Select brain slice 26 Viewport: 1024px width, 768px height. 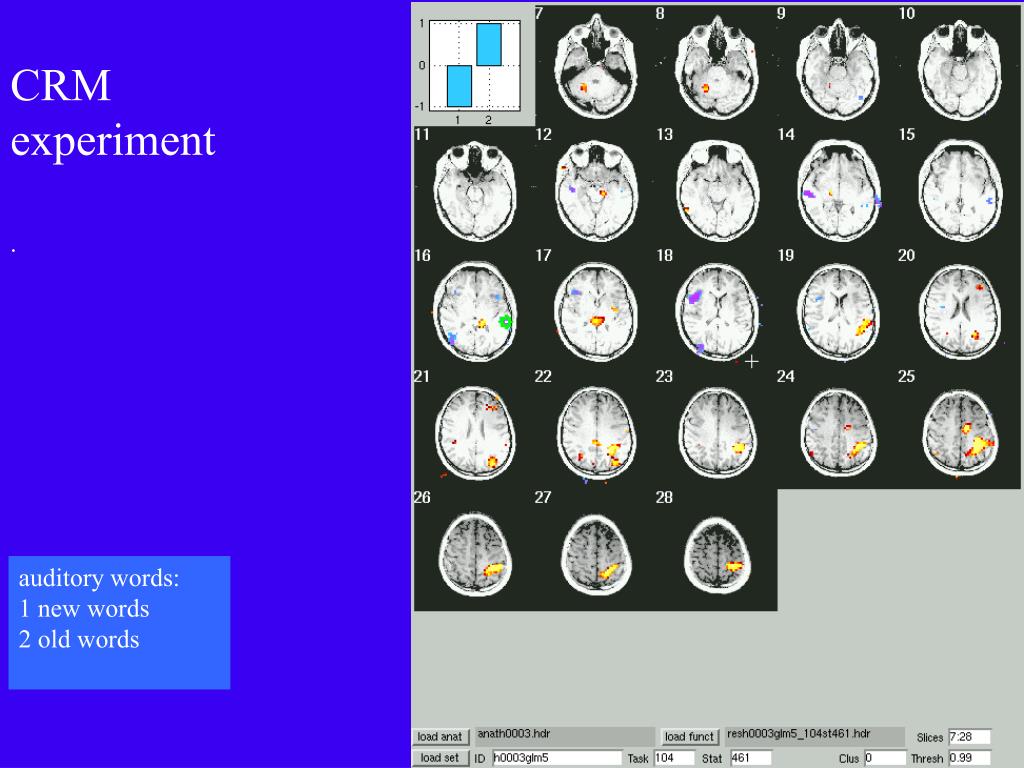tap(475, 555)
